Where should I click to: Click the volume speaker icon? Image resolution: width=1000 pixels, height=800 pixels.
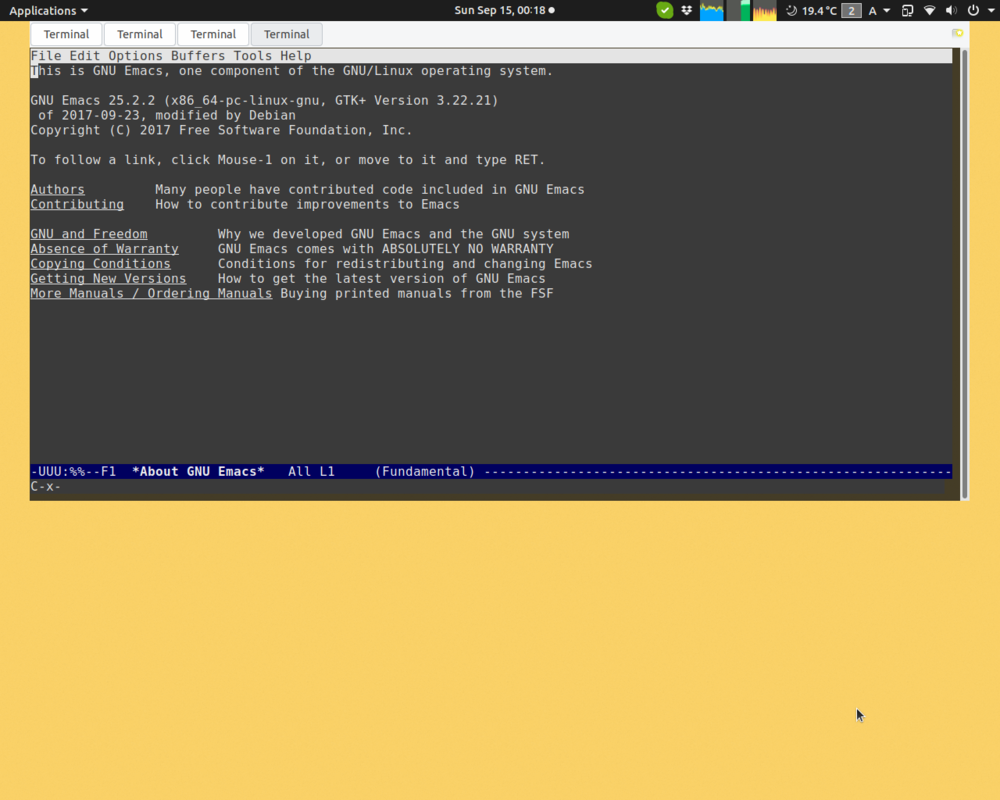pyautogui.click(x=951, y=10)
